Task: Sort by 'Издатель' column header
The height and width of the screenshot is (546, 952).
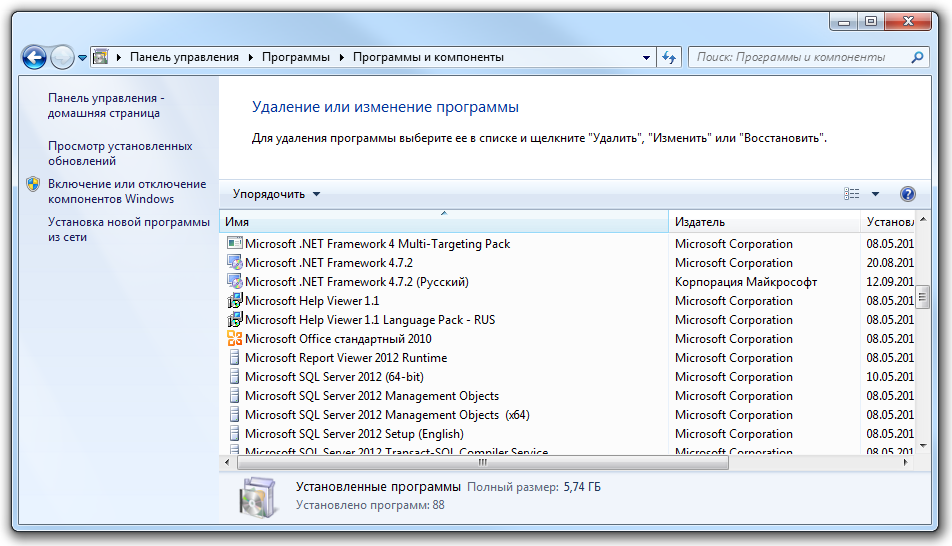Action: [764, 222]
